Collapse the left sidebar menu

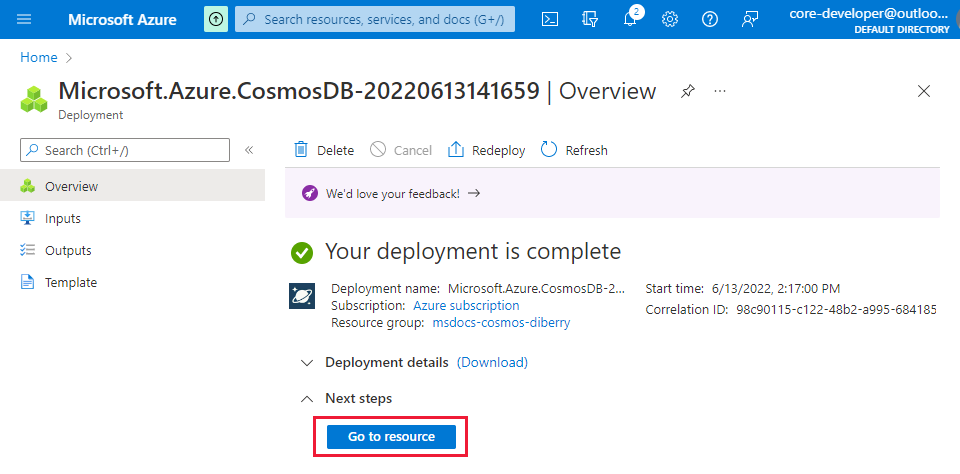[x=249, y=150]
